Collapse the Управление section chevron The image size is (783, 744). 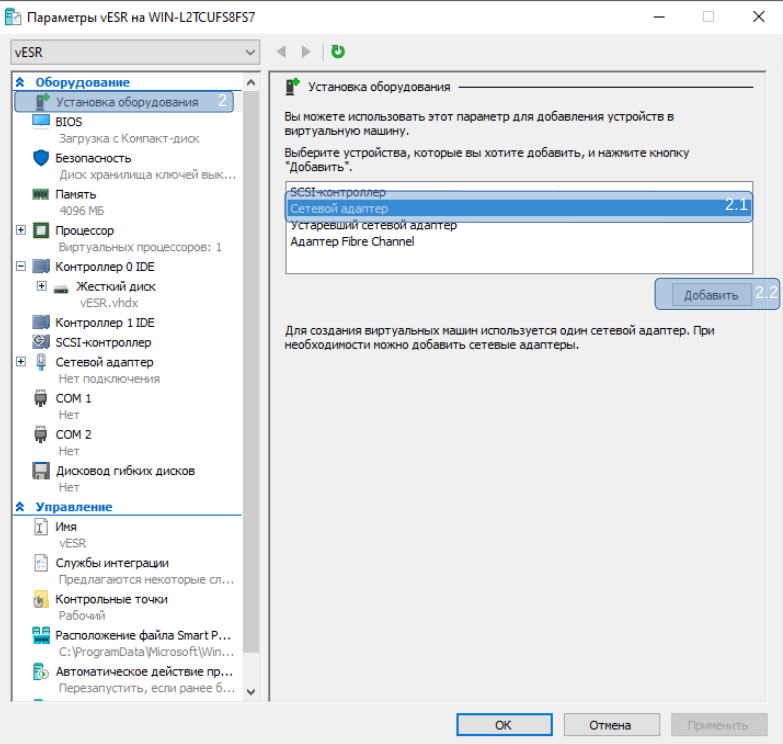point(20,507)
